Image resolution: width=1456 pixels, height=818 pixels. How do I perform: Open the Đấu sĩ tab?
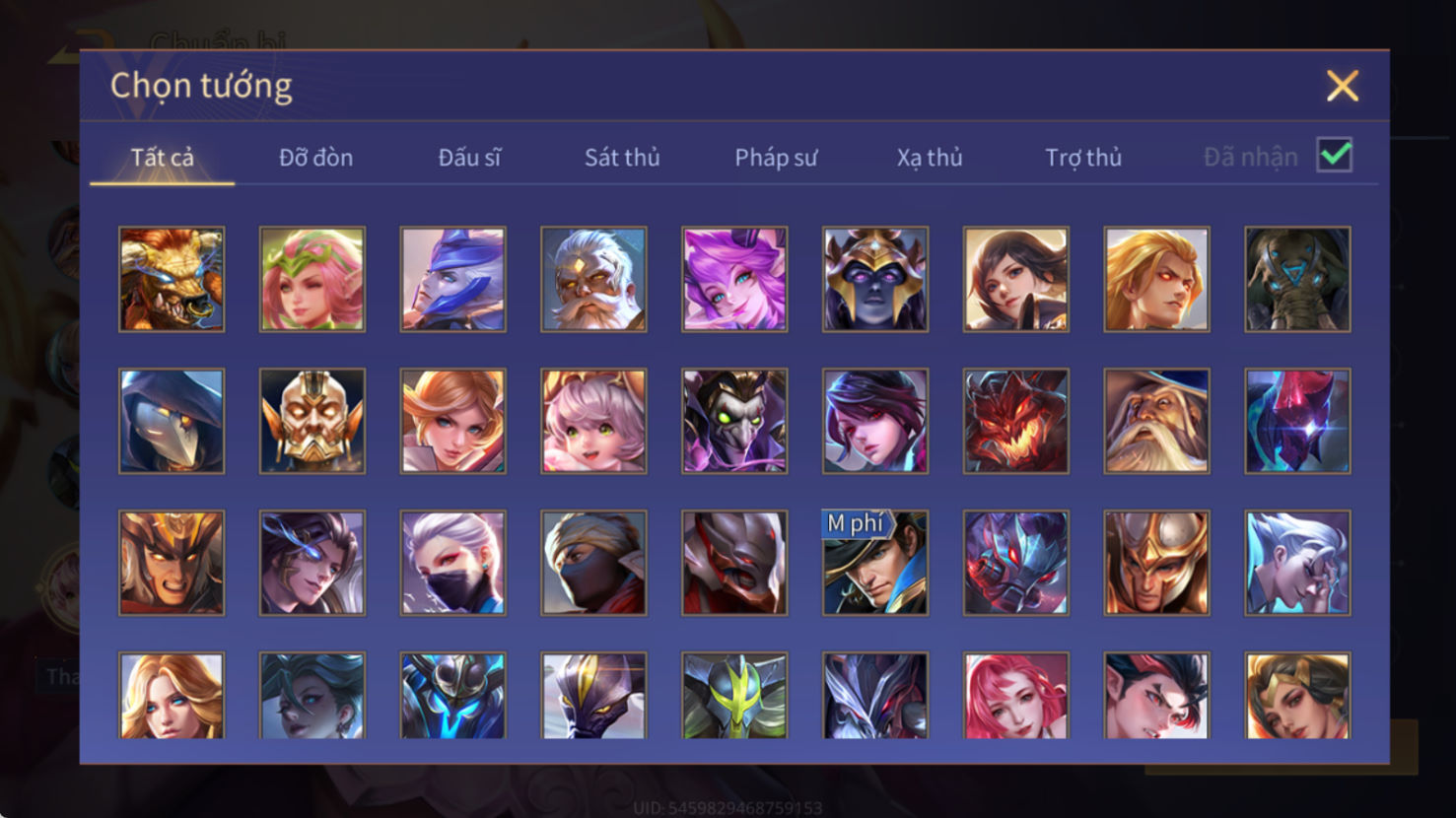[x=469, y=158]
